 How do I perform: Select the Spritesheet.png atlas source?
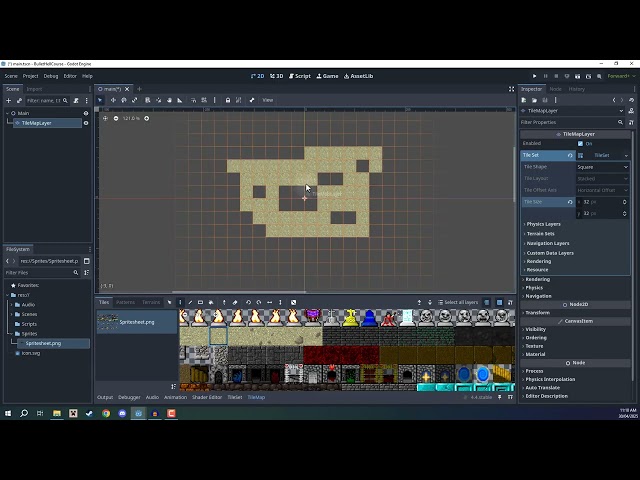[137, 322]
